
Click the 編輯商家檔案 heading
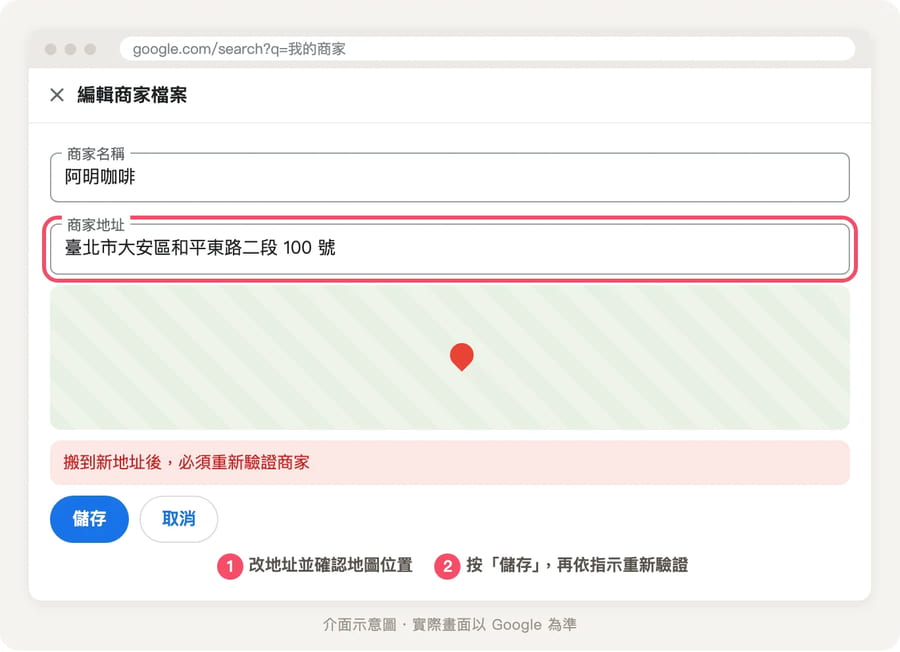coord(132,95)
